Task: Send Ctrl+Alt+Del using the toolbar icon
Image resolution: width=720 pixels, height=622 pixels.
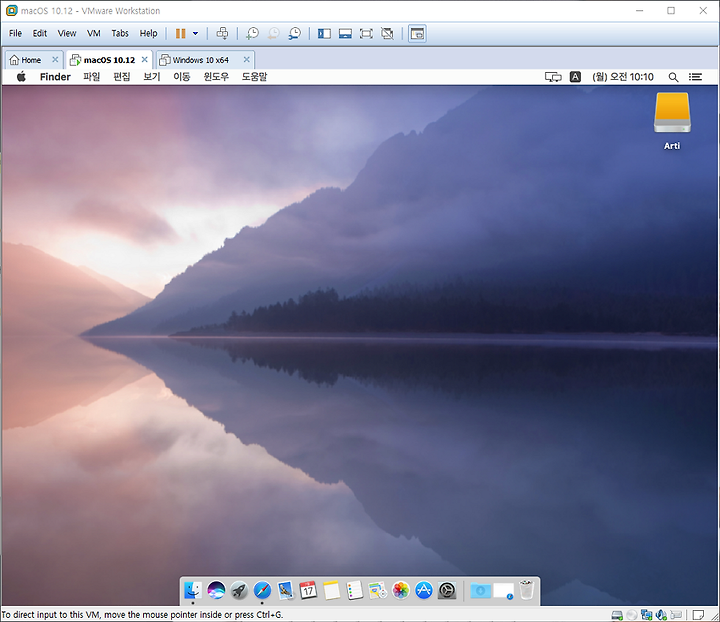Action: 222,33
